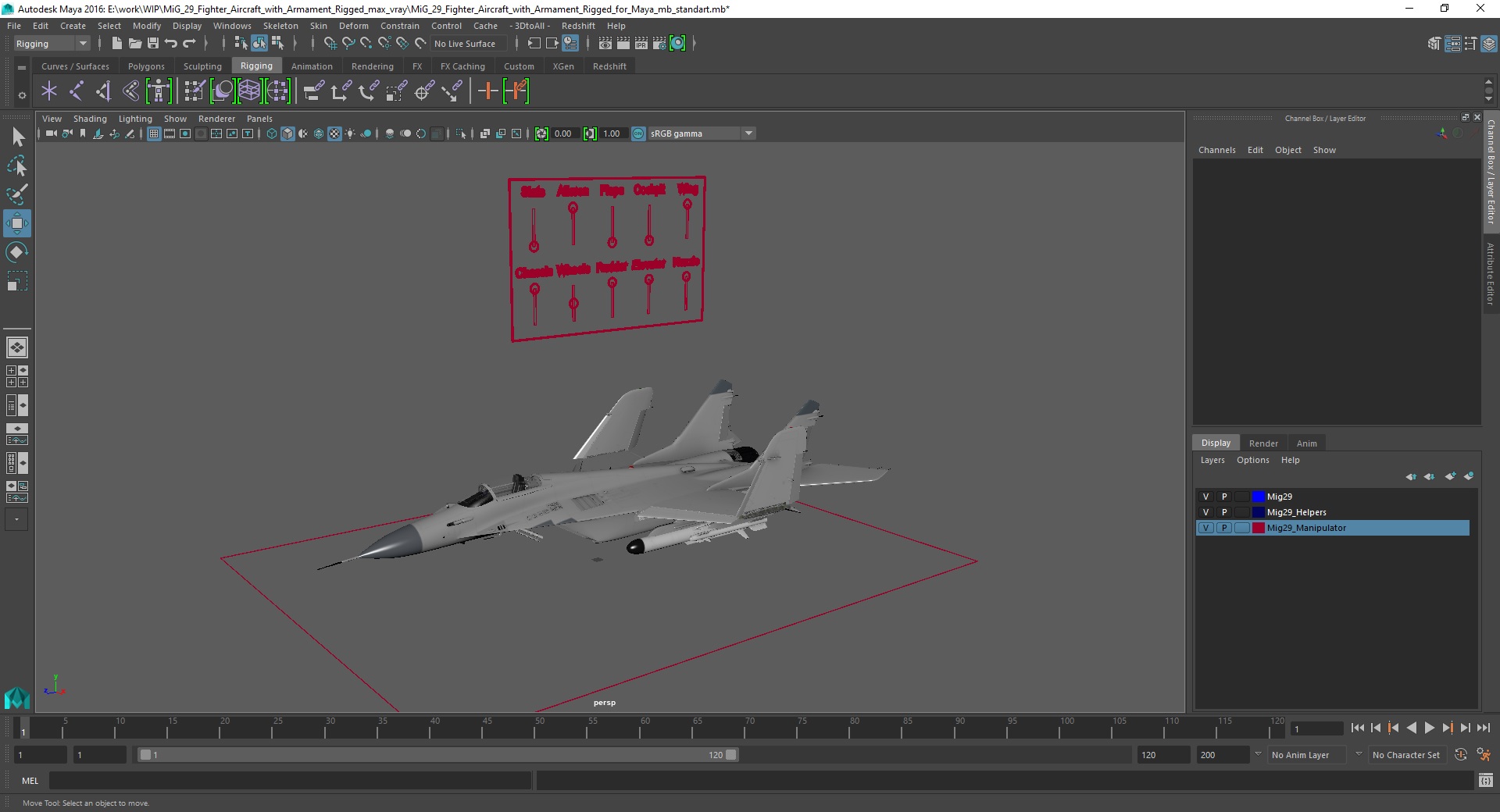This screenshot has width=1500, height=812.
Task: Open a scene with folder icon
Action: (134, 44)
